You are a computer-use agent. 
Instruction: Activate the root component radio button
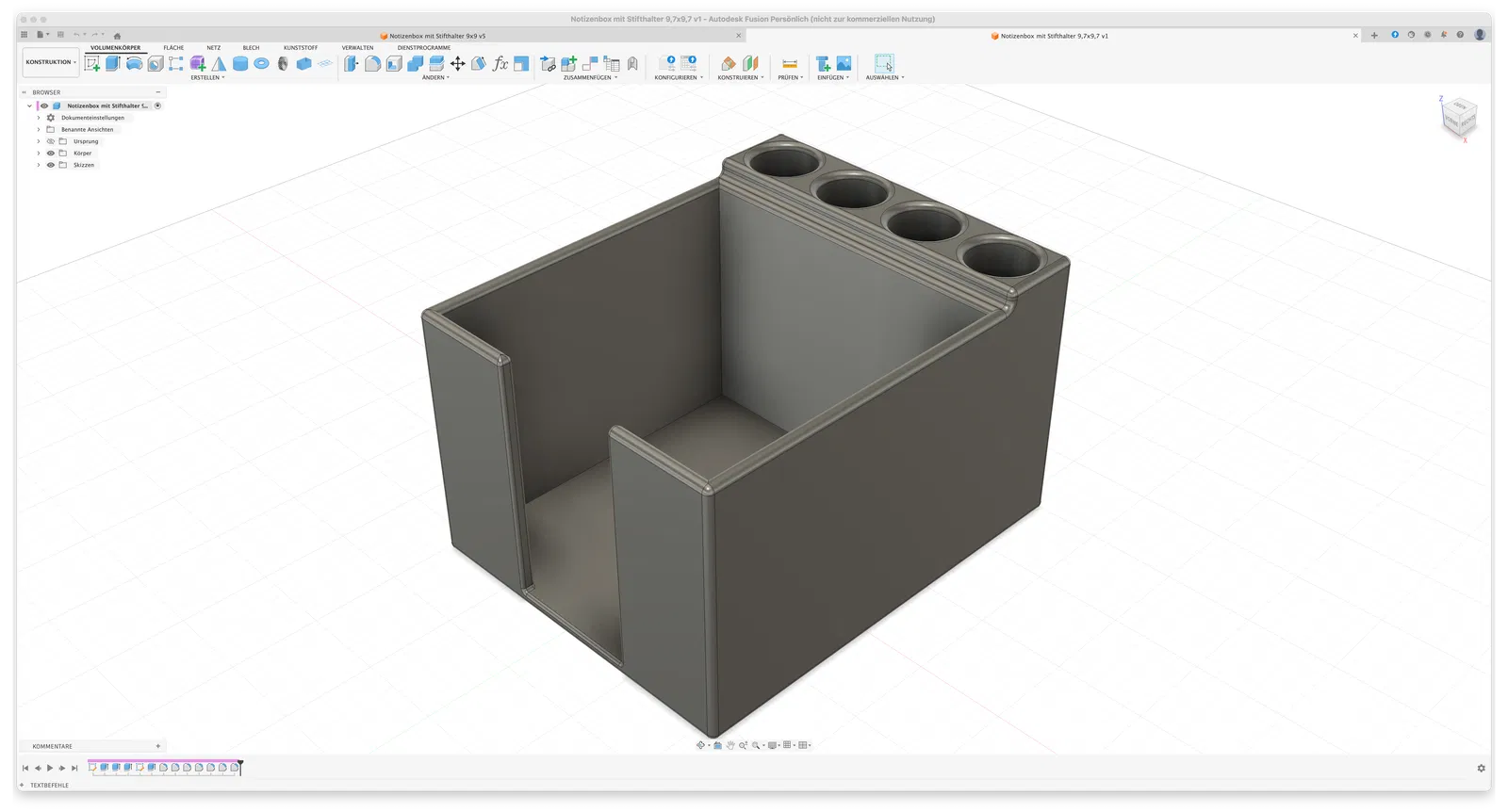(x=157, y=106)
